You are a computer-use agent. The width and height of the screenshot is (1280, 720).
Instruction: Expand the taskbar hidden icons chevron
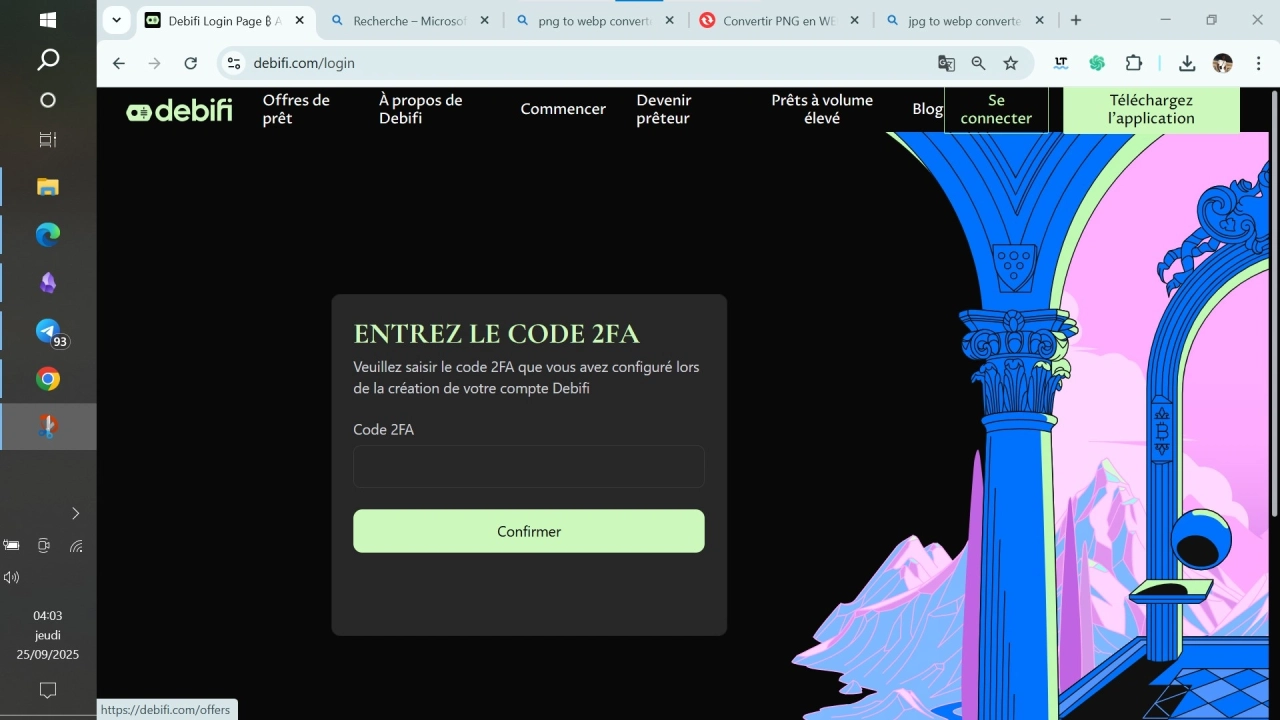[75, 513]
